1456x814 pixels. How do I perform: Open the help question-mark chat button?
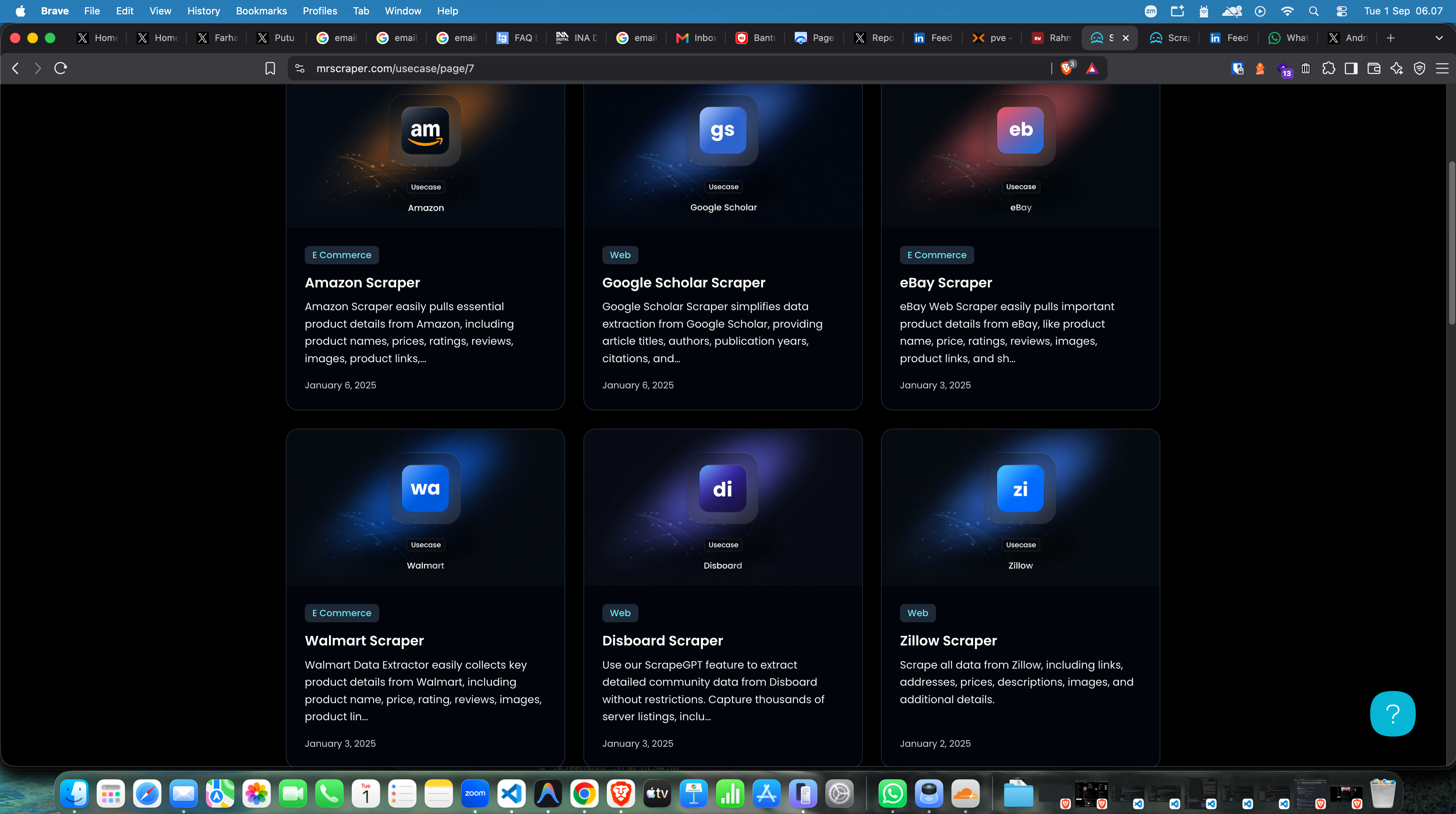coord(1393,713)
